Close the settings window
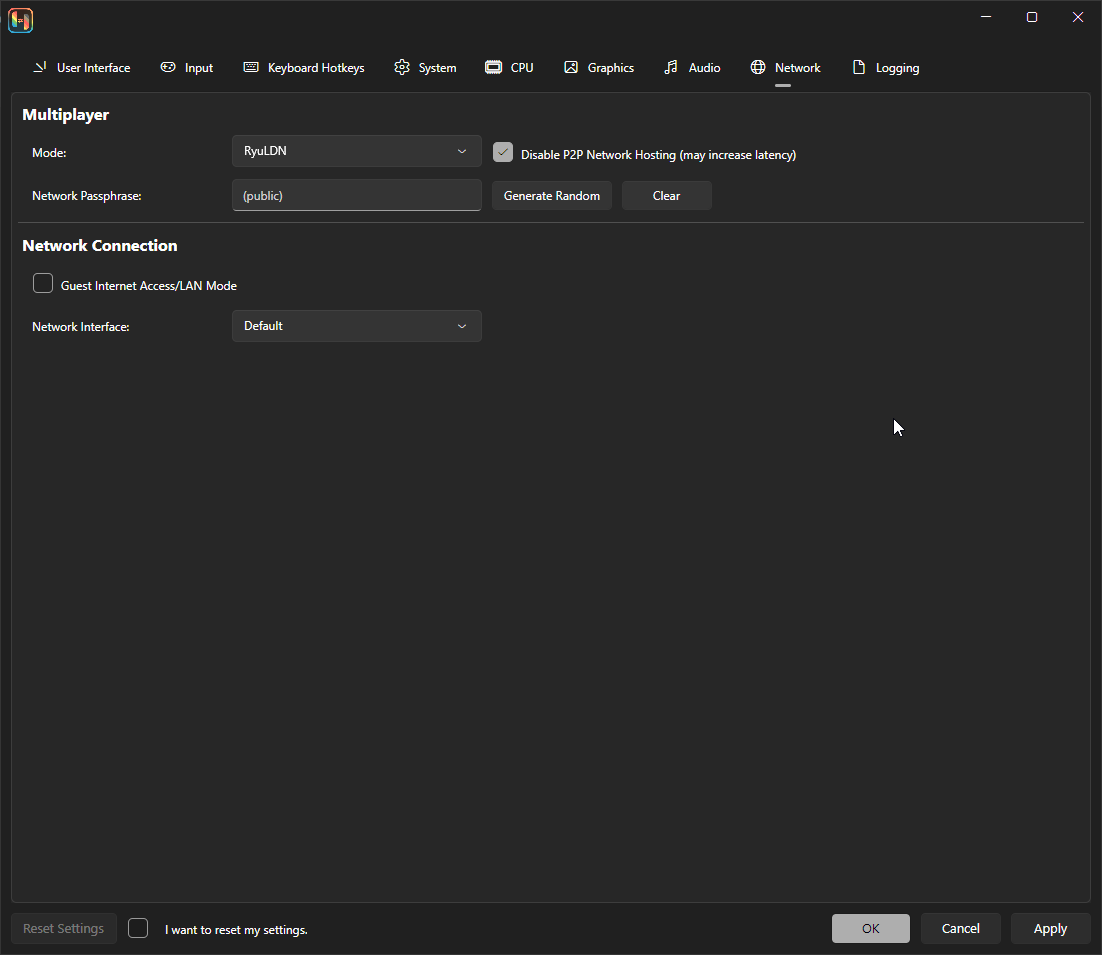Screen dimensions: 1102x955 coord(1077,17)
